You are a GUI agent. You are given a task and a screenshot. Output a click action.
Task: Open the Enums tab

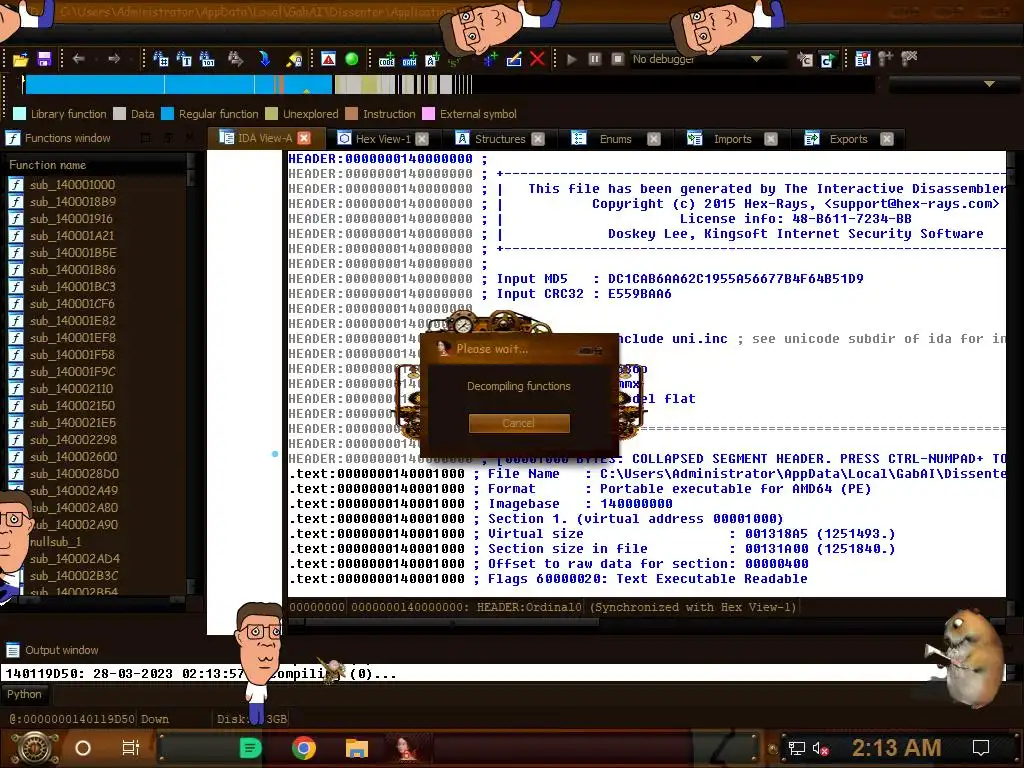(615, 138)
